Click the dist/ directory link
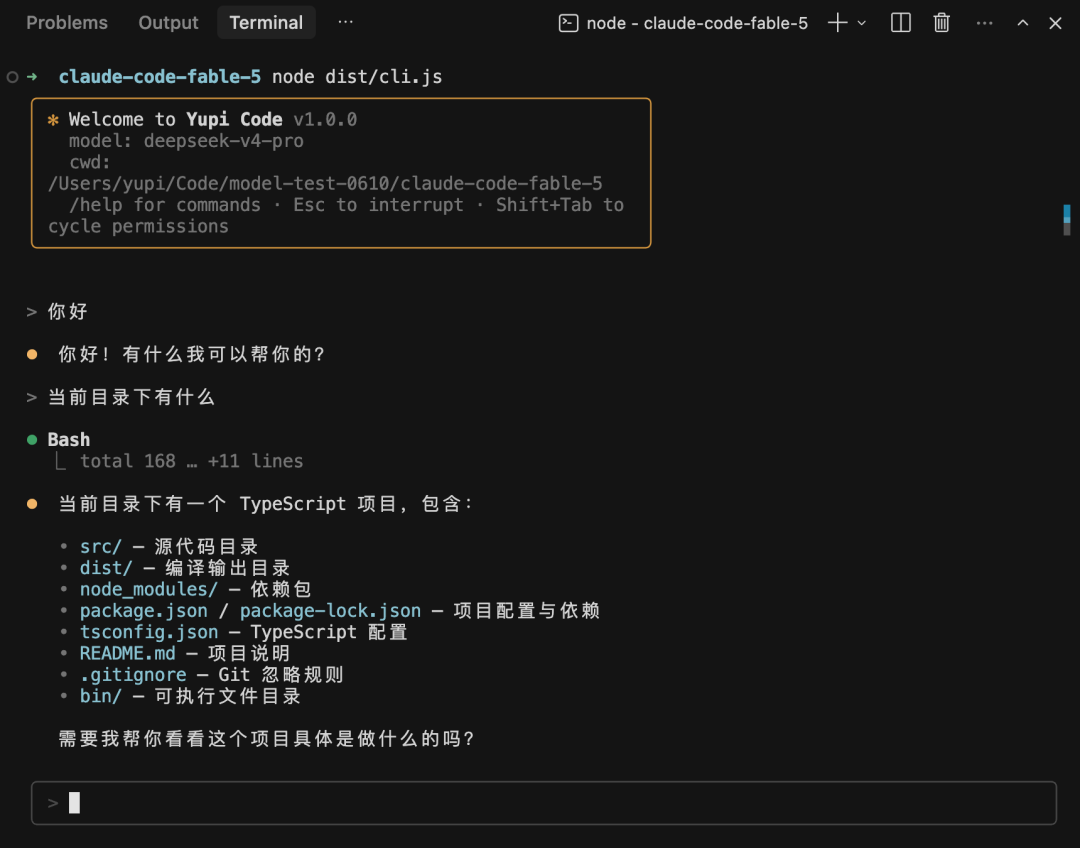1080x848 pixels. (x=106, y=568)
